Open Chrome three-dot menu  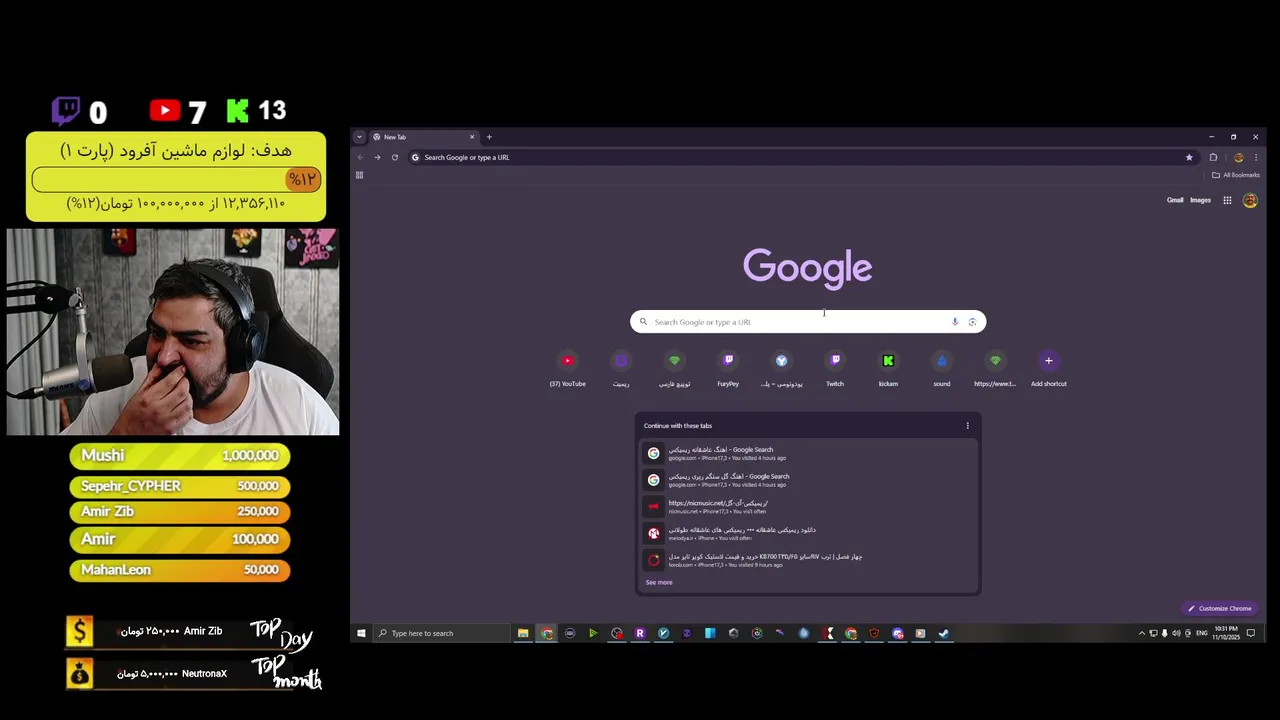point(1256,157)
